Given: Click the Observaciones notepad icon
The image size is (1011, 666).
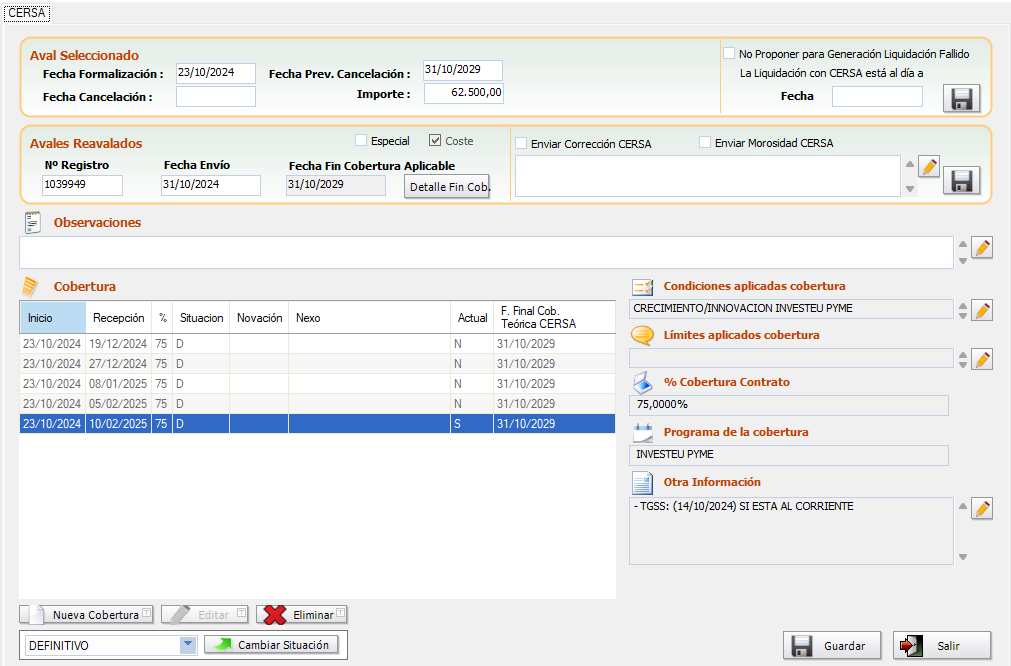Looking at the screenshot, I should pos(32,222).
